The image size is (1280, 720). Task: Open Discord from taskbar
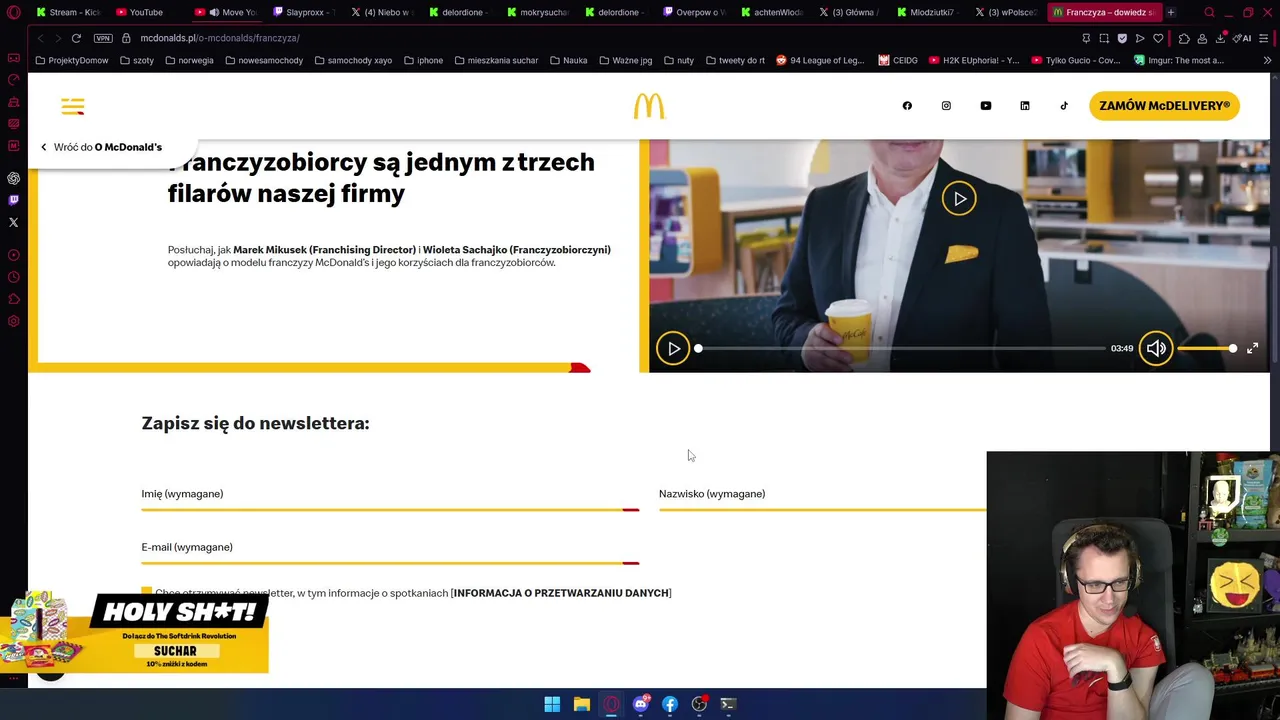tap(641, 704)
